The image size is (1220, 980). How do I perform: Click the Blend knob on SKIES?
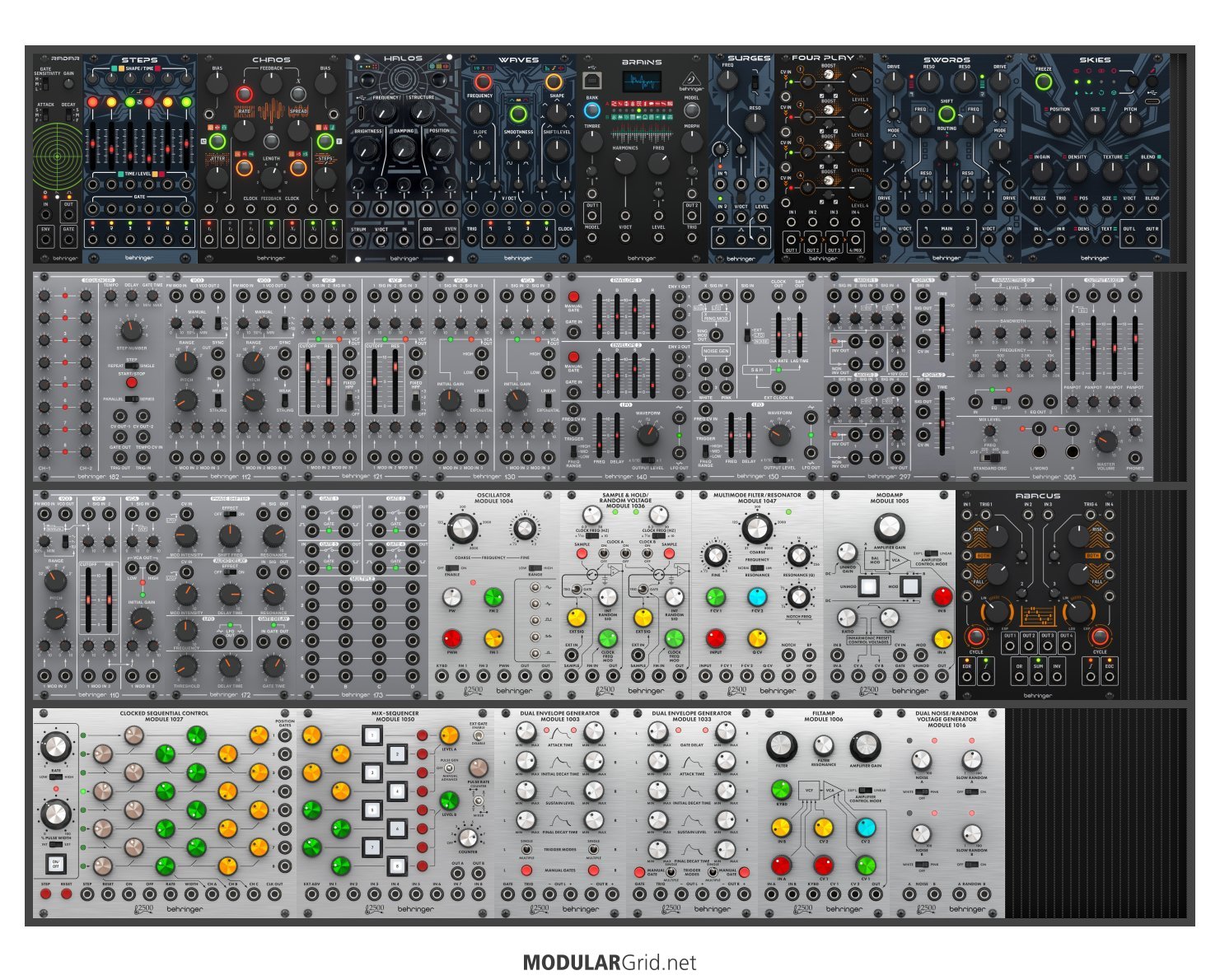coord(1148,171)
